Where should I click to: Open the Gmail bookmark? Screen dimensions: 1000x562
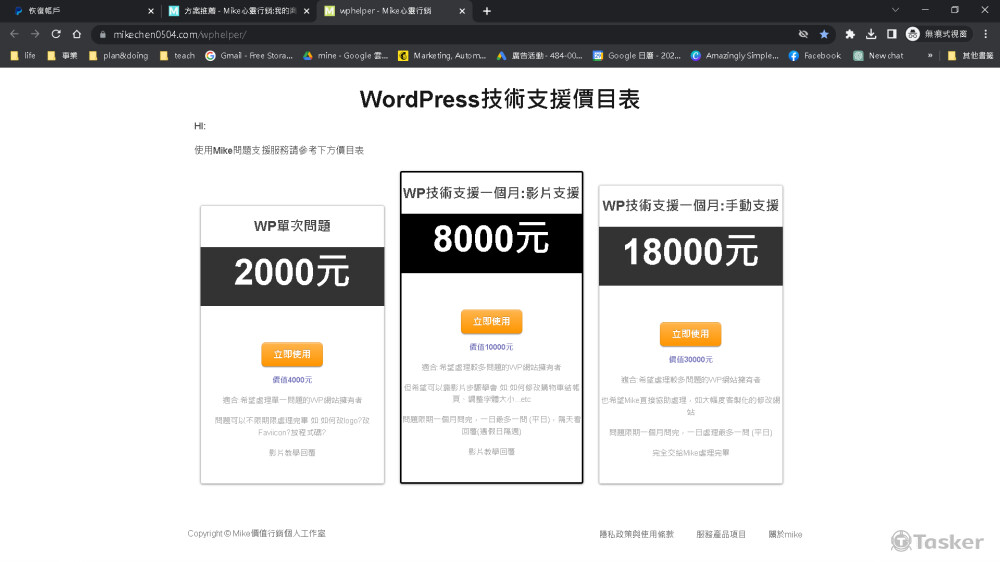tap(249, 55)
